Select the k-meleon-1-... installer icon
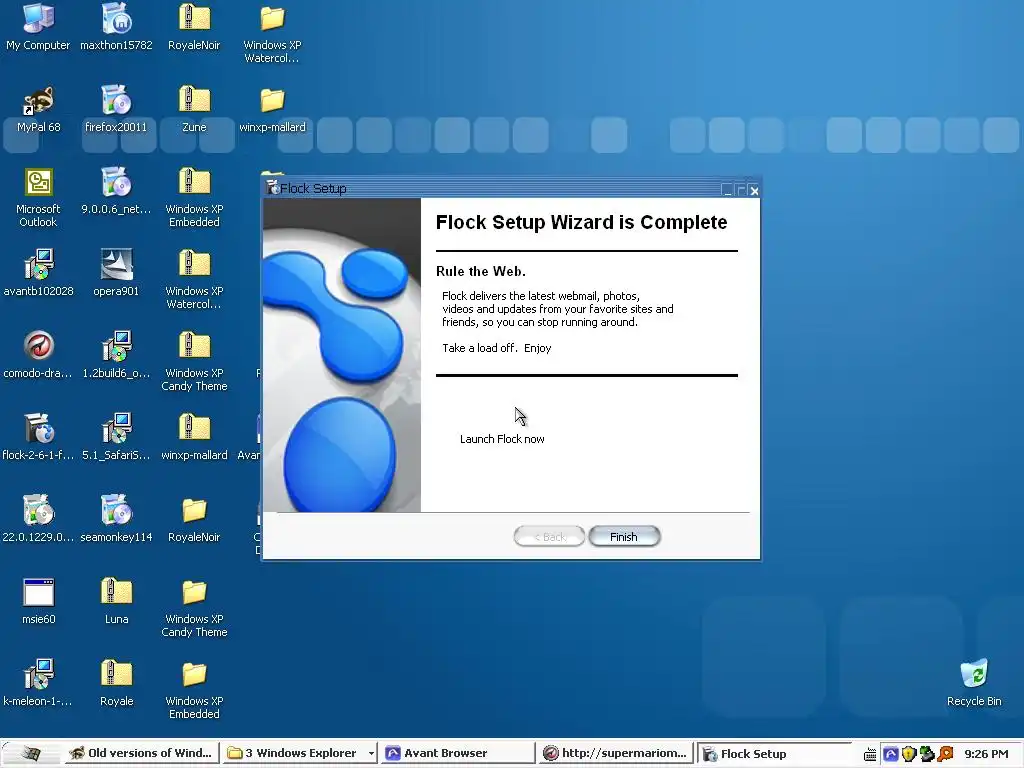Screen dimensions: 1024x768 point(38,683)
